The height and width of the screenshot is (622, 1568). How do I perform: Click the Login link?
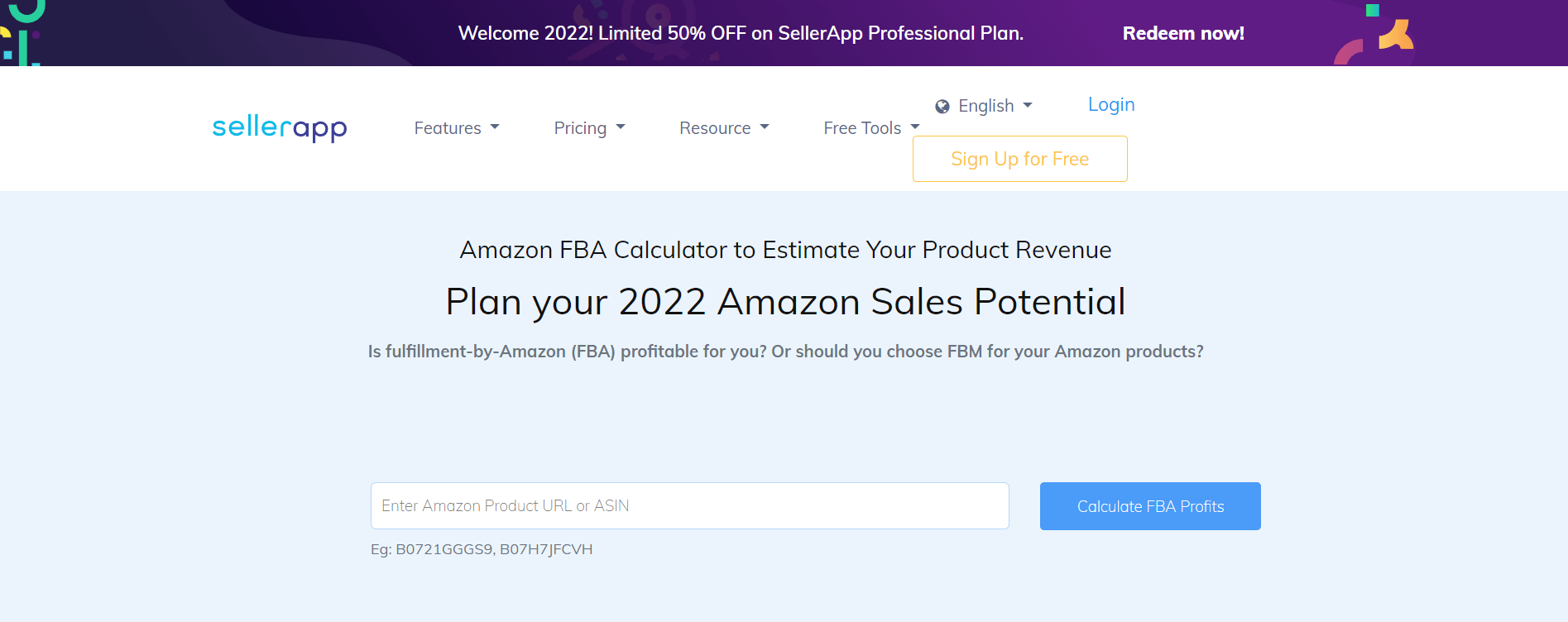pyautogui.click(x=1111, y=104)
